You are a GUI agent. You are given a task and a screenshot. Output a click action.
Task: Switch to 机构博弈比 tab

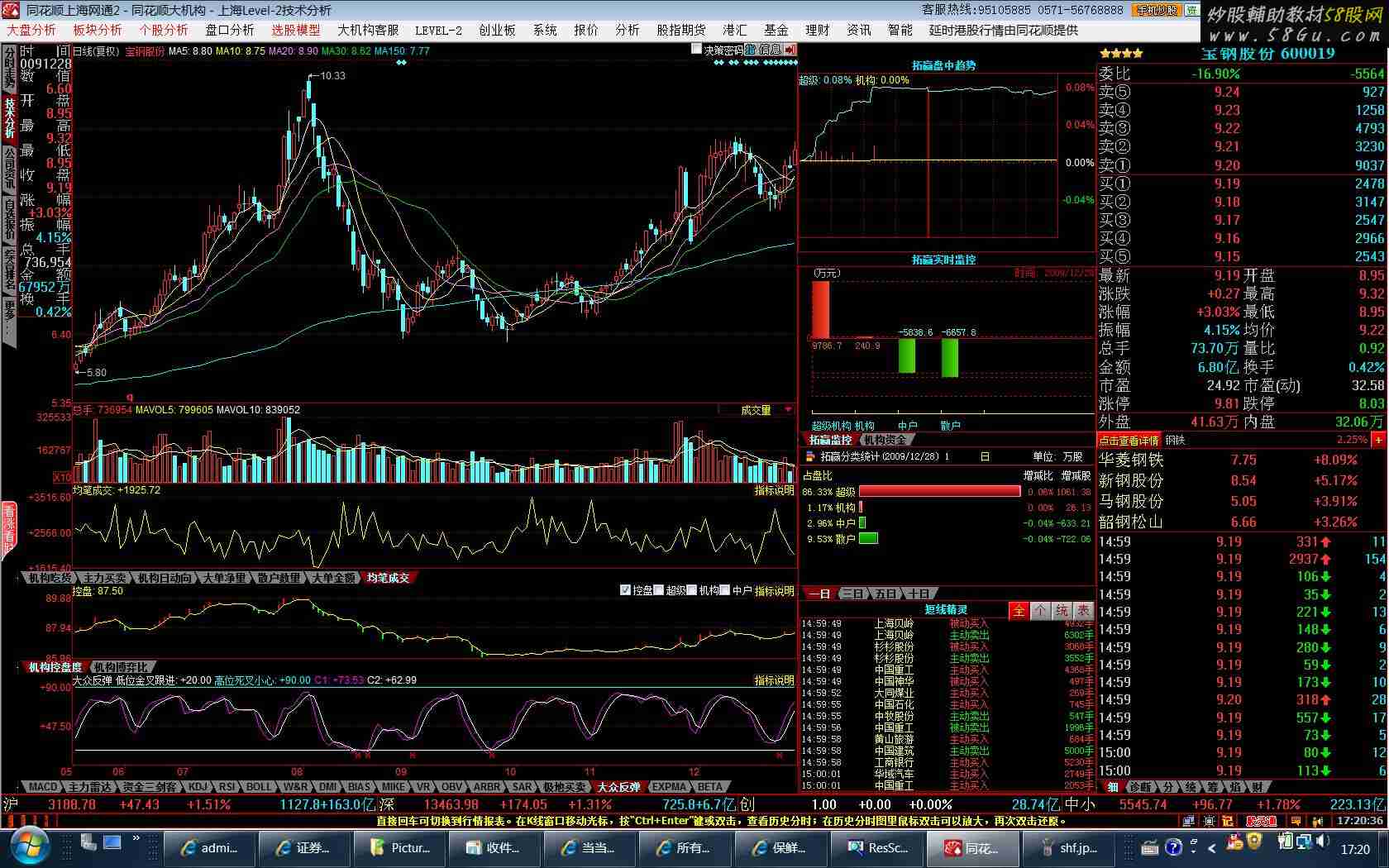[122, 667]
